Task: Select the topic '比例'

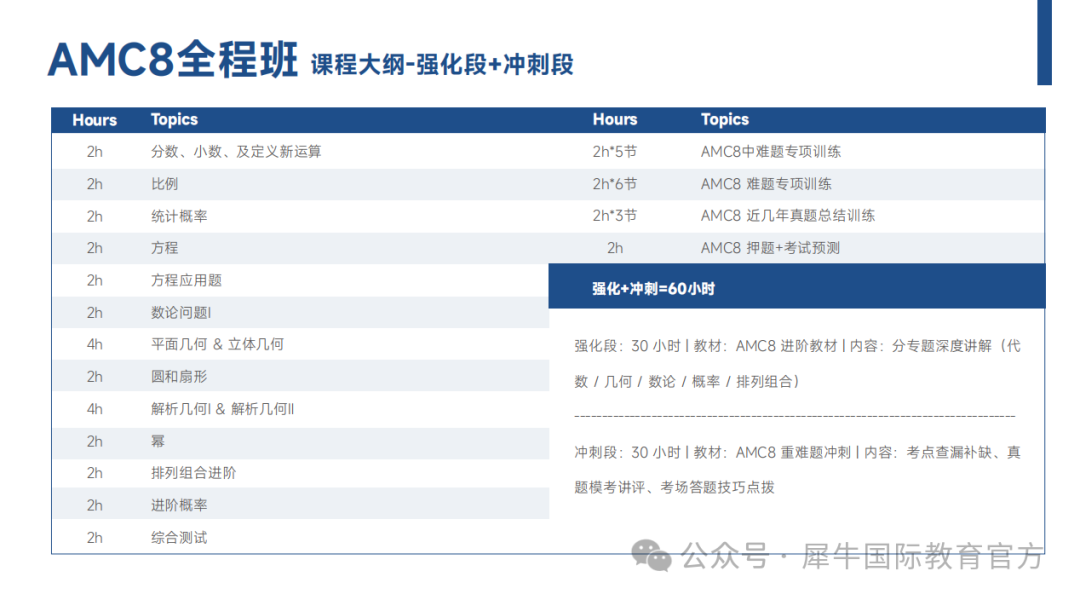Action: click(x=165, y=184)
